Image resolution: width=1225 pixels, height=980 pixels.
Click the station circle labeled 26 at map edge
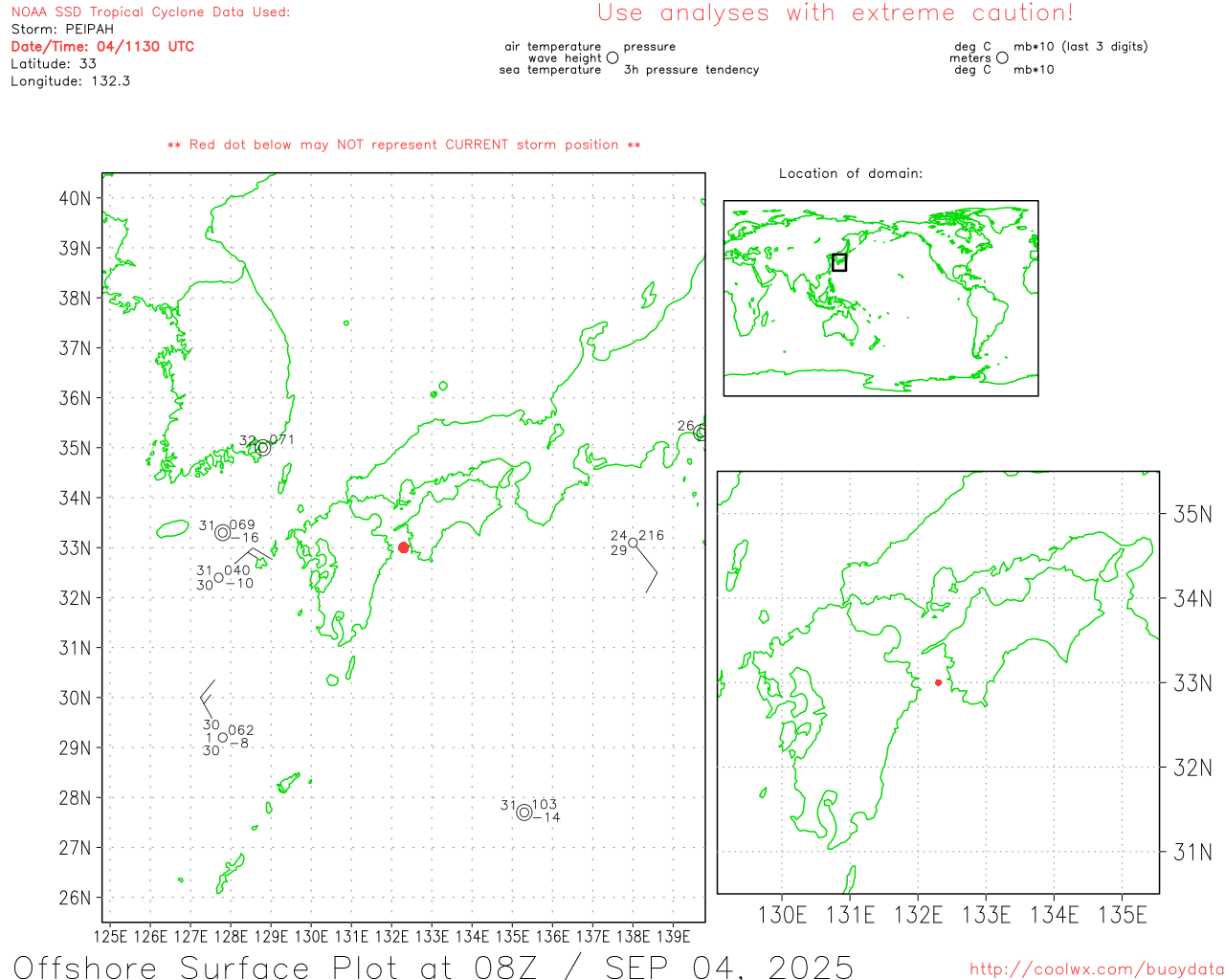tap(701, 433)
